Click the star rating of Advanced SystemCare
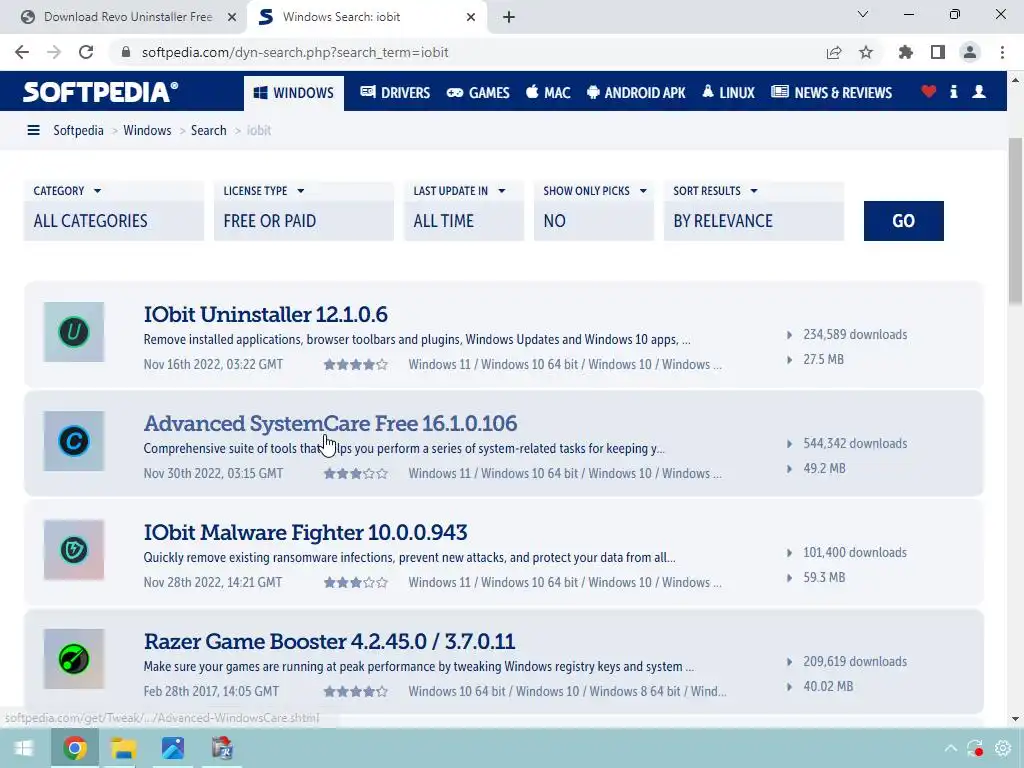Viewport: 1024px width, 768px height. (355, 473)
